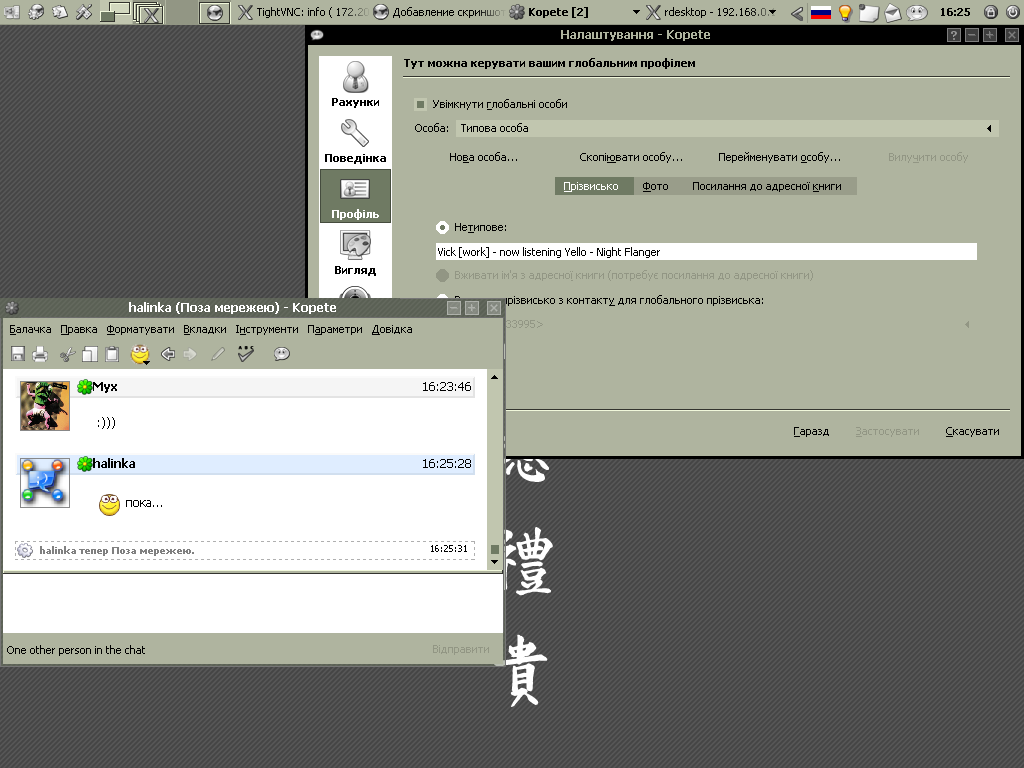The width and height of the screenshot is (1024, 768).
Task: Click the Cut scissors icon
Action: [x=67, y=354]
